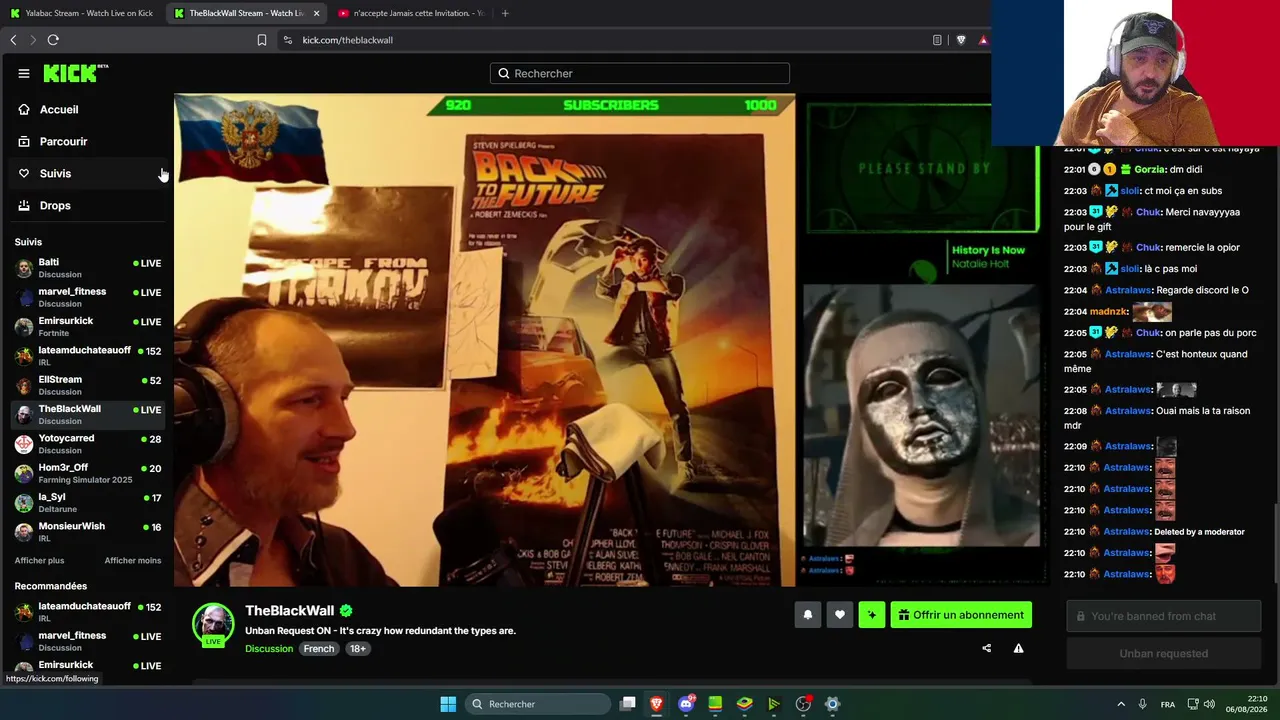
Task: Reload the current Kick page
Action: (x=53, y=40)
